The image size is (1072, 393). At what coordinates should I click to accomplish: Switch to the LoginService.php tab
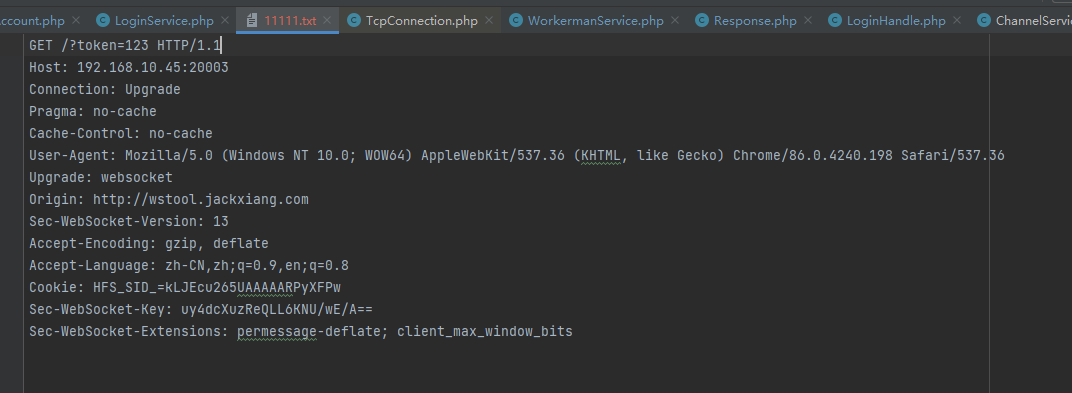[164, 21]
